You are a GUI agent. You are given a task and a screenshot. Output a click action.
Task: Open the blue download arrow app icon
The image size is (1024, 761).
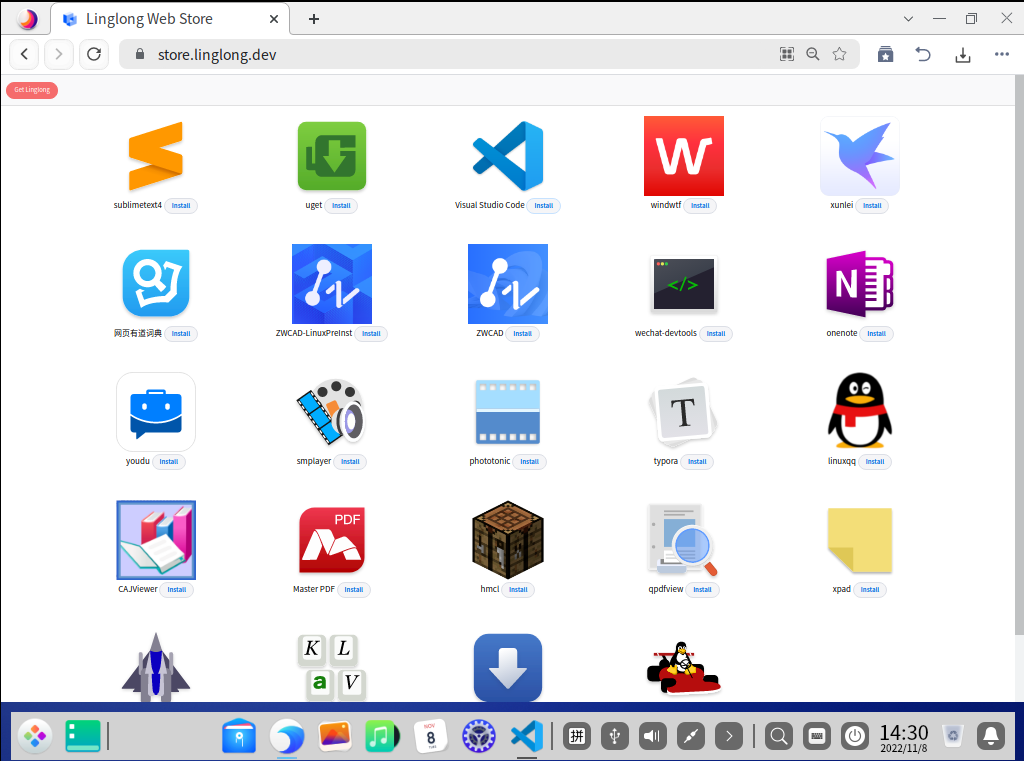point(508,668)
